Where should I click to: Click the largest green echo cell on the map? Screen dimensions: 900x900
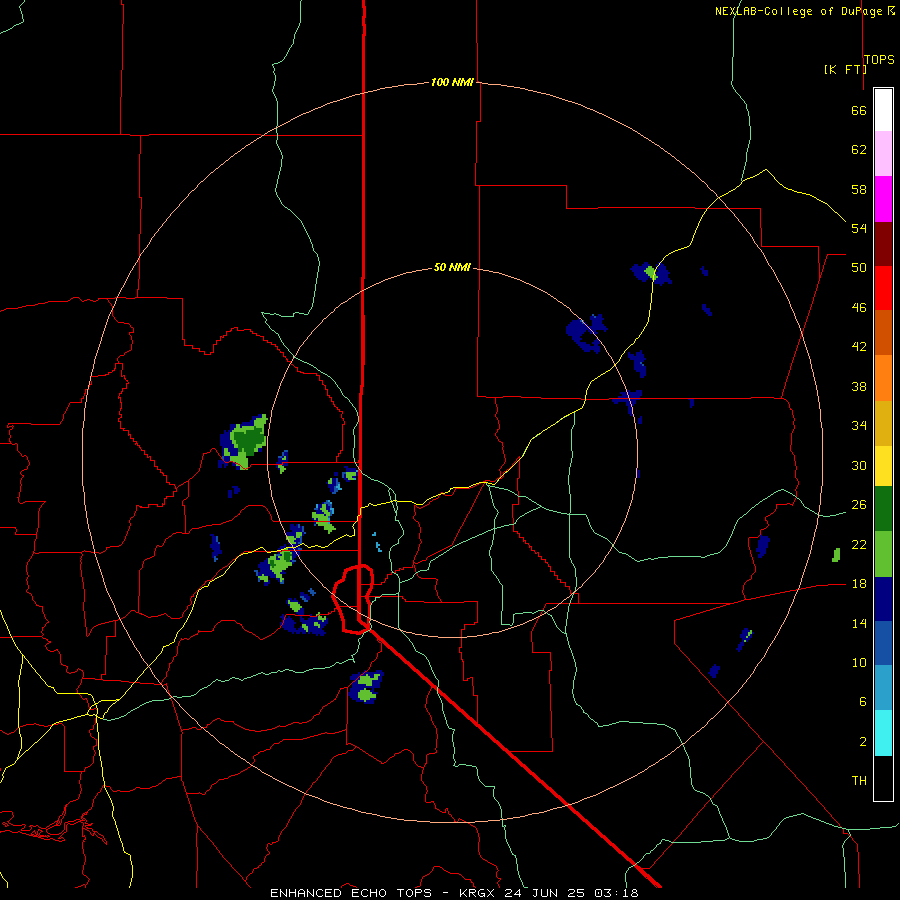247,441
